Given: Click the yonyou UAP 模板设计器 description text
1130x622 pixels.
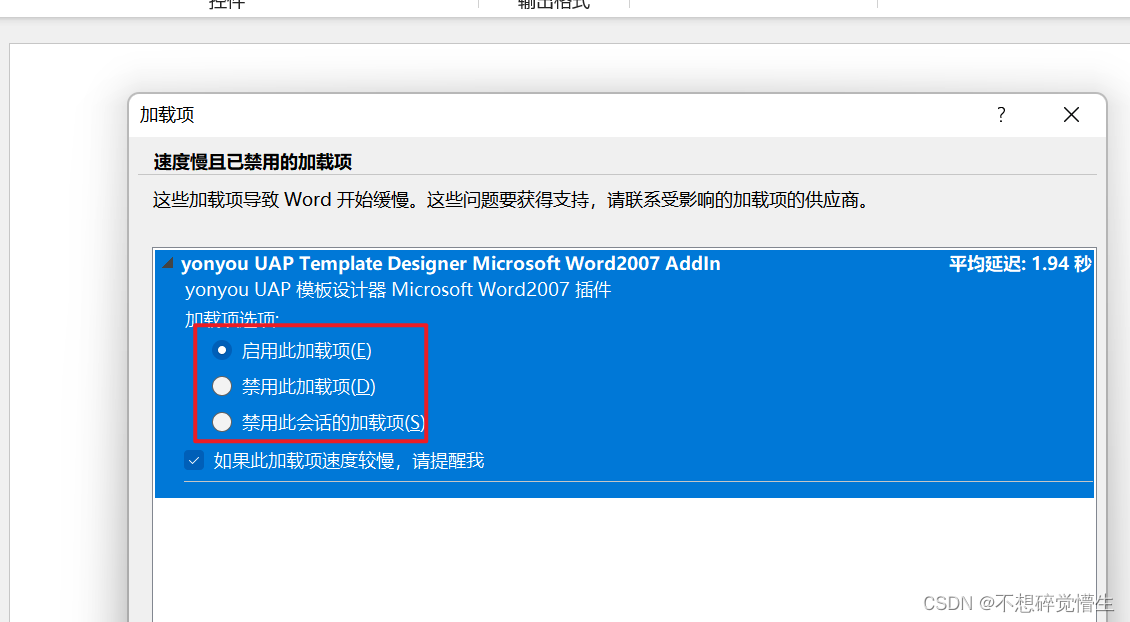Looking at the screenshot, I should pyautogui.click(x=398, y=290).
